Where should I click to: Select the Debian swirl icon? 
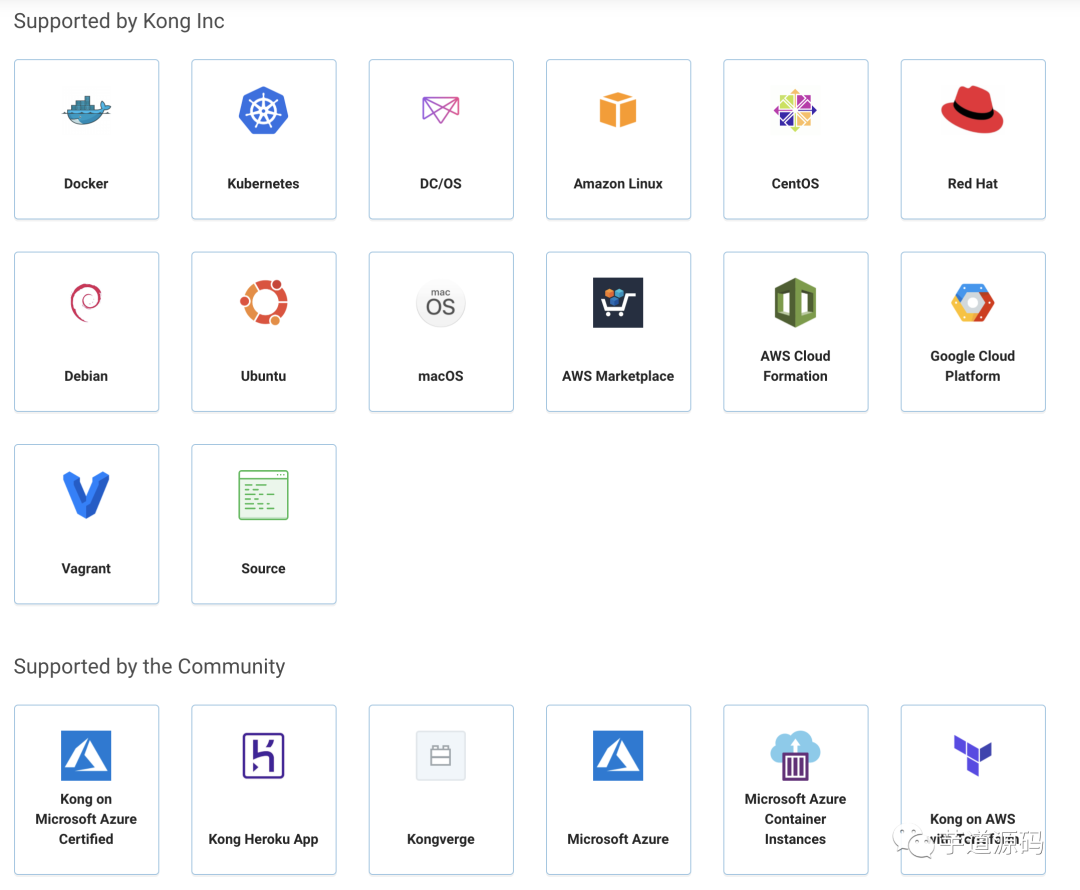(x=86, y=302)
